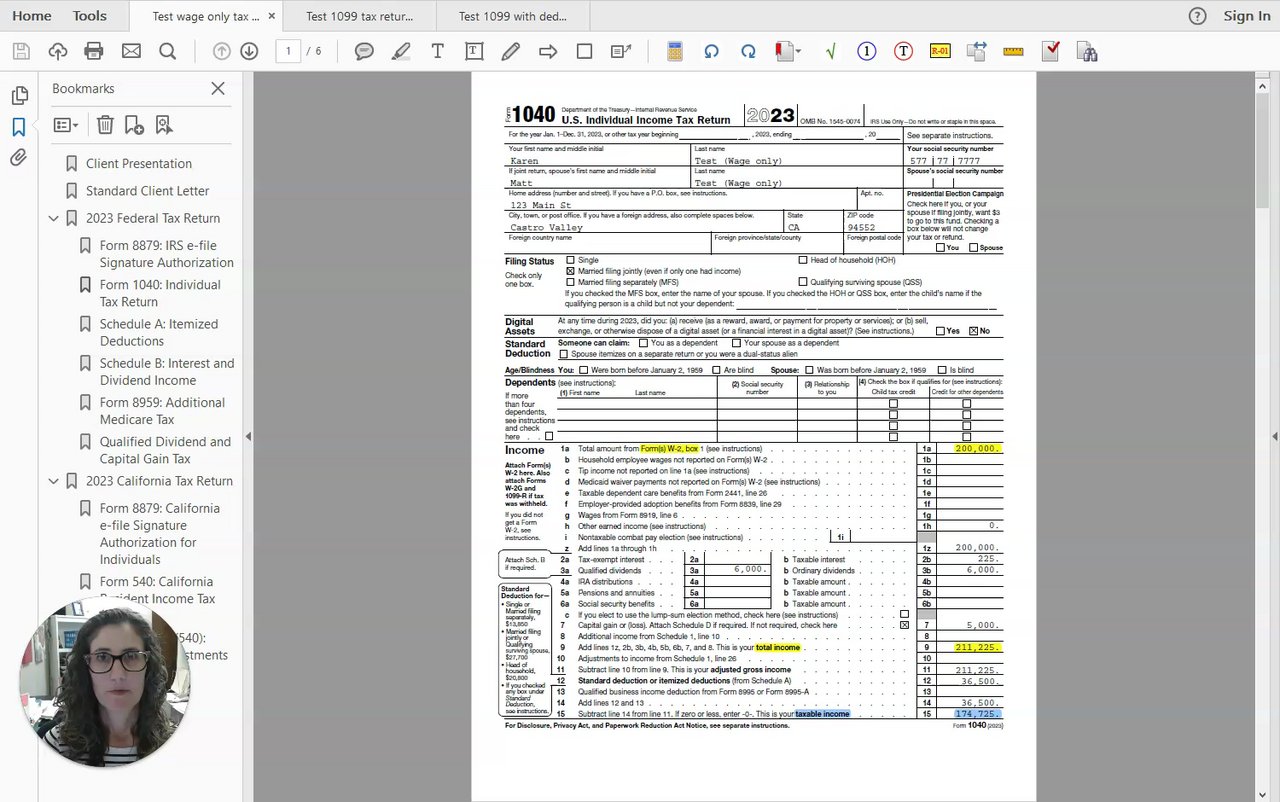The width and height of the screenshot is (1280, 802).
Task: Select the Add comment speech bubble tool
Action: (x=364, y=51)
